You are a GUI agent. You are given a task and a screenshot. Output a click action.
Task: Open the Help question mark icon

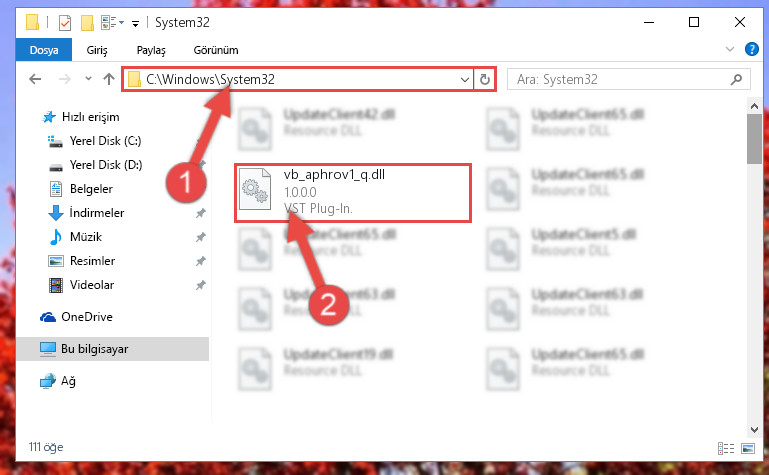751,49
